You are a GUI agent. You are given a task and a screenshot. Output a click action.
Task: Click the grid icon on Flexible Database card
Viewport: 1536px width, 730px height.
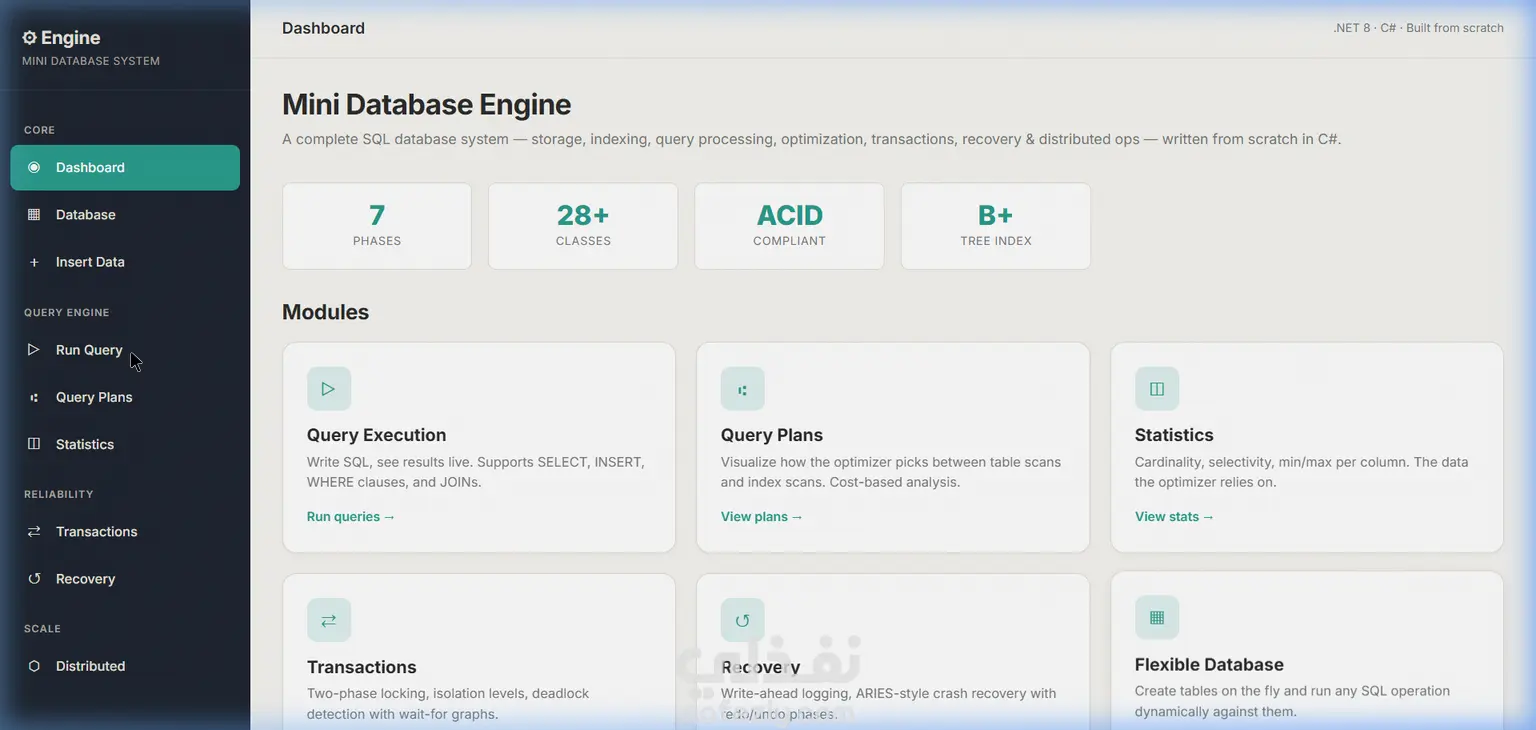pyautogui.click(x=1157, y=618)
